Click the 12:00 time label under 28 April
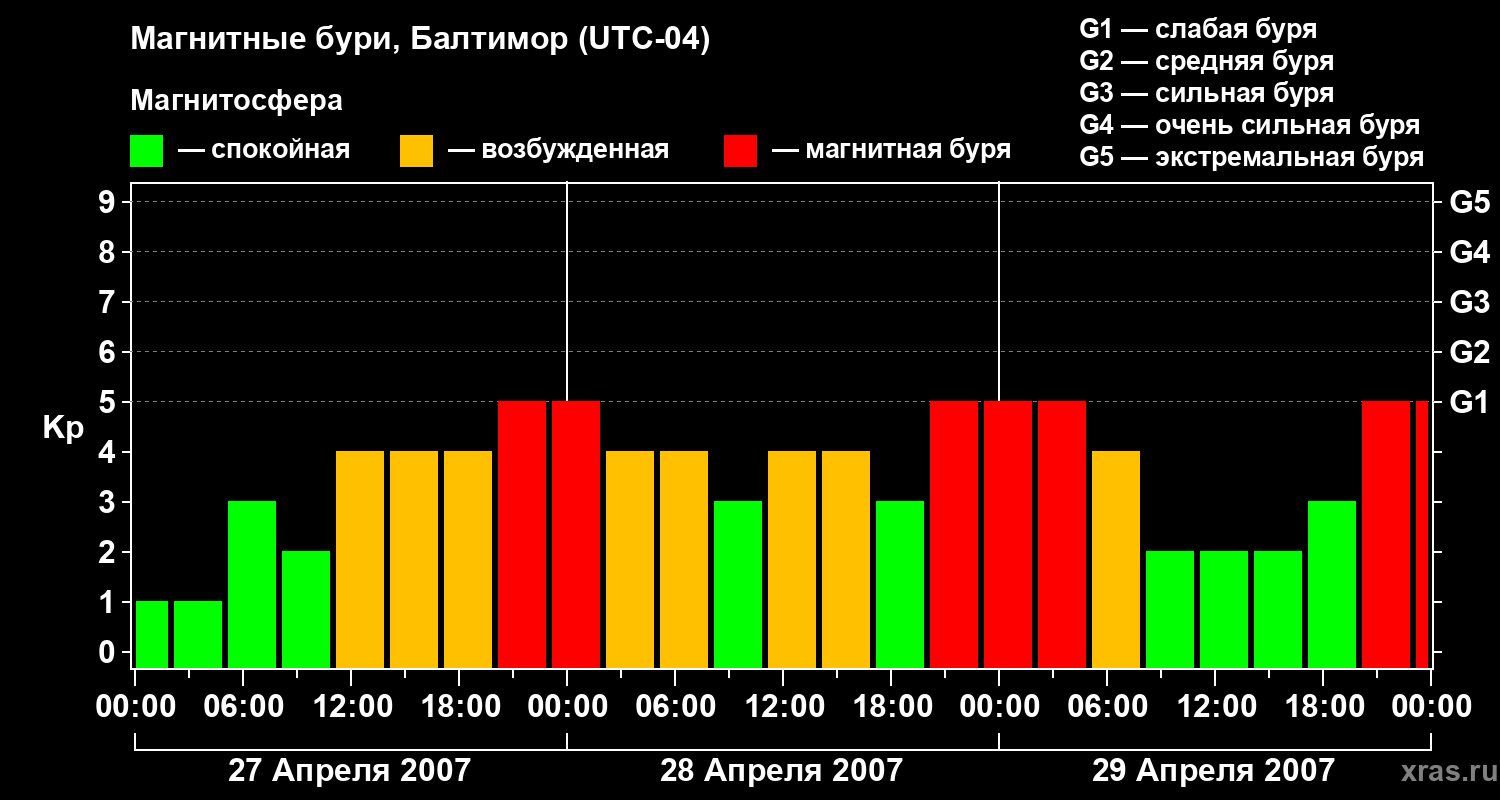 (x=783, y=707)
